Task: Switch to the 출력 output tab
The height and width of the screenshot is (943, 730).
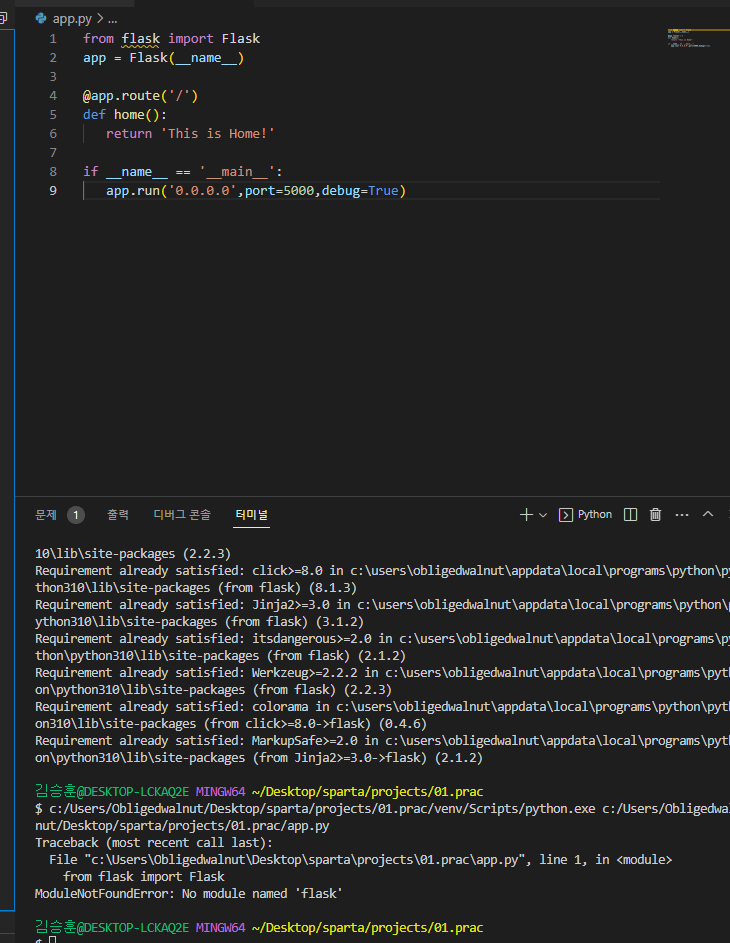Action: coord(118,515)
